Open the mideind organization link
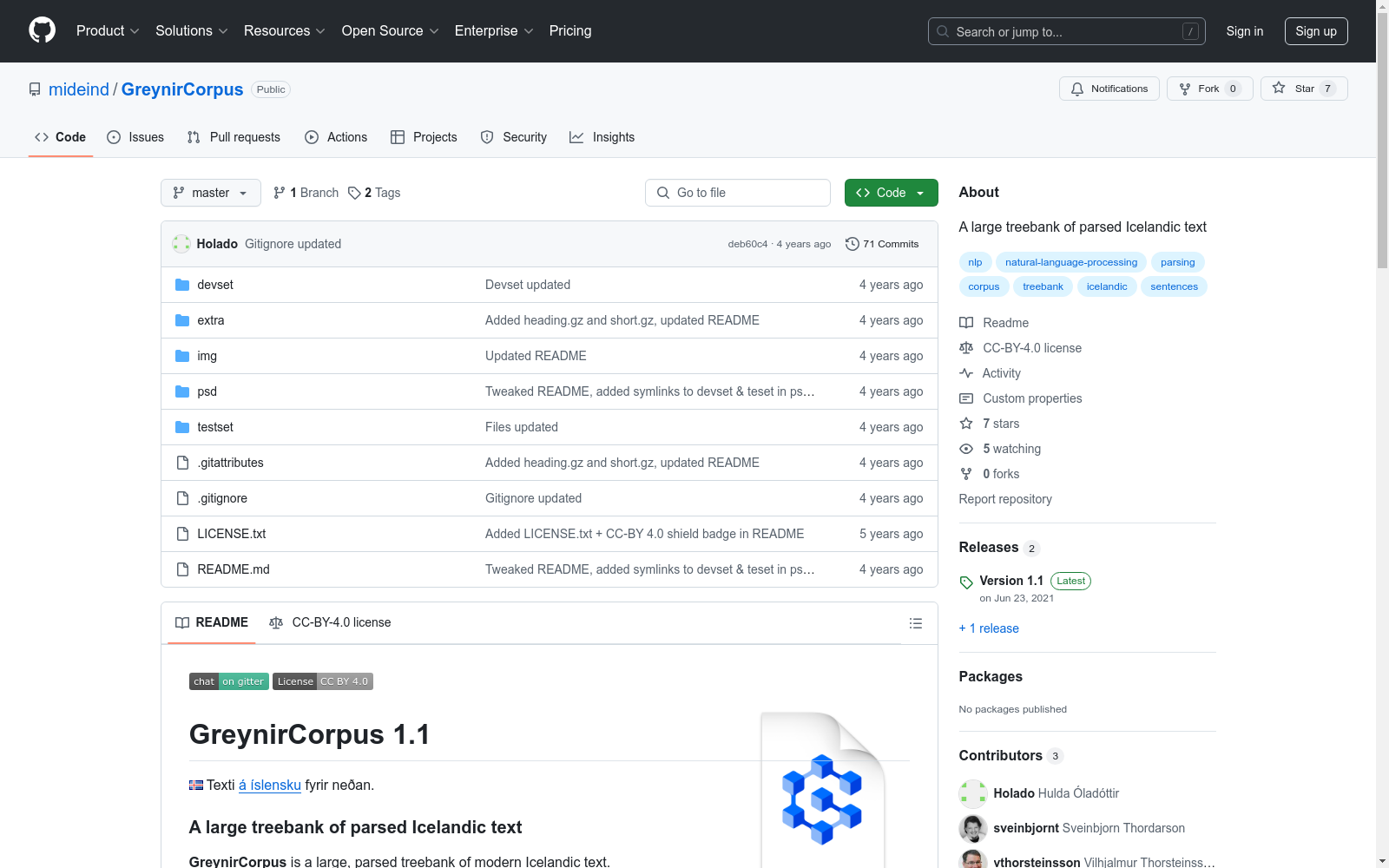This screenshot has height=868, width=1389. coord(79,89)
